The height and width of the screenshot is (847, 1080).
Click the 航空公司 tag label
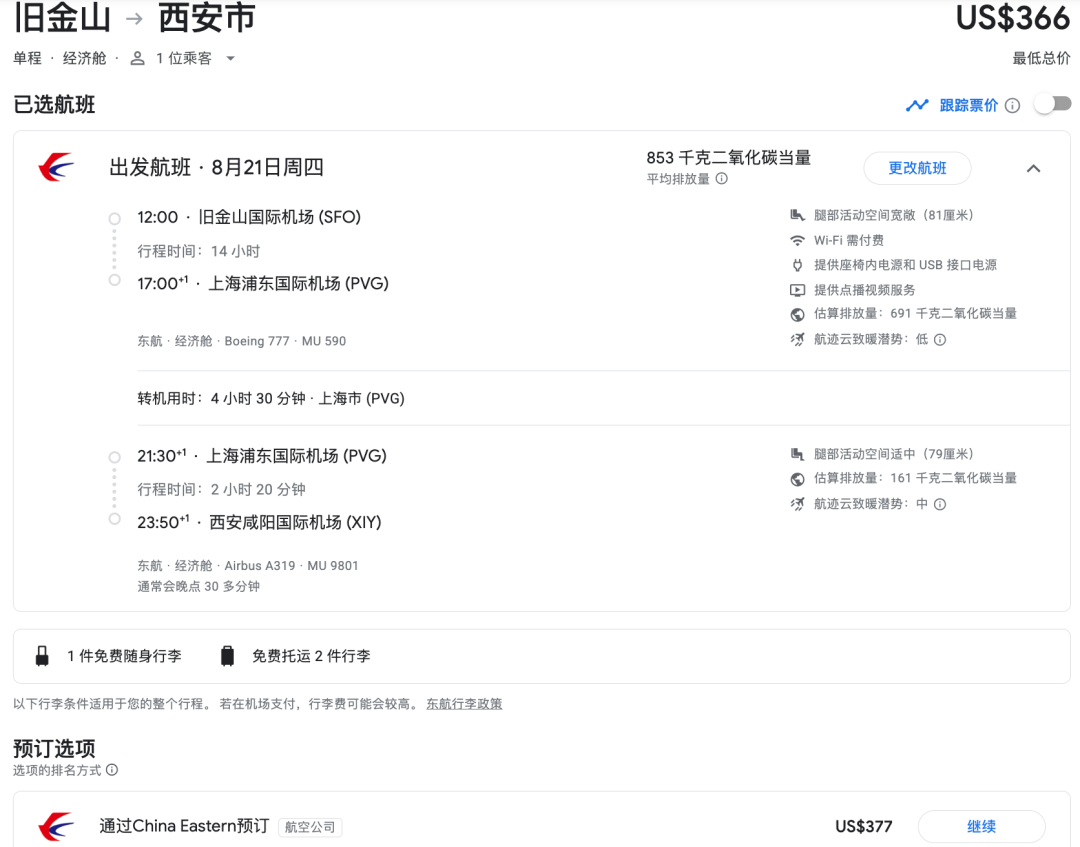click(x=310, y=827)
